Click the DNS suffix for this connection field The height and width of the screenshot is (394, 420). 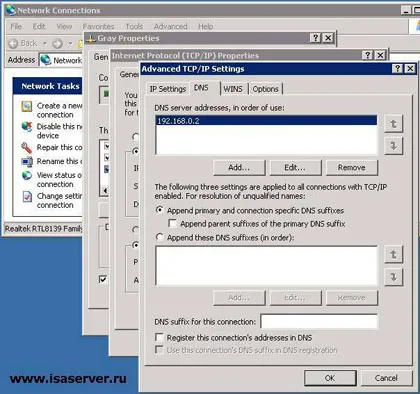319,322
